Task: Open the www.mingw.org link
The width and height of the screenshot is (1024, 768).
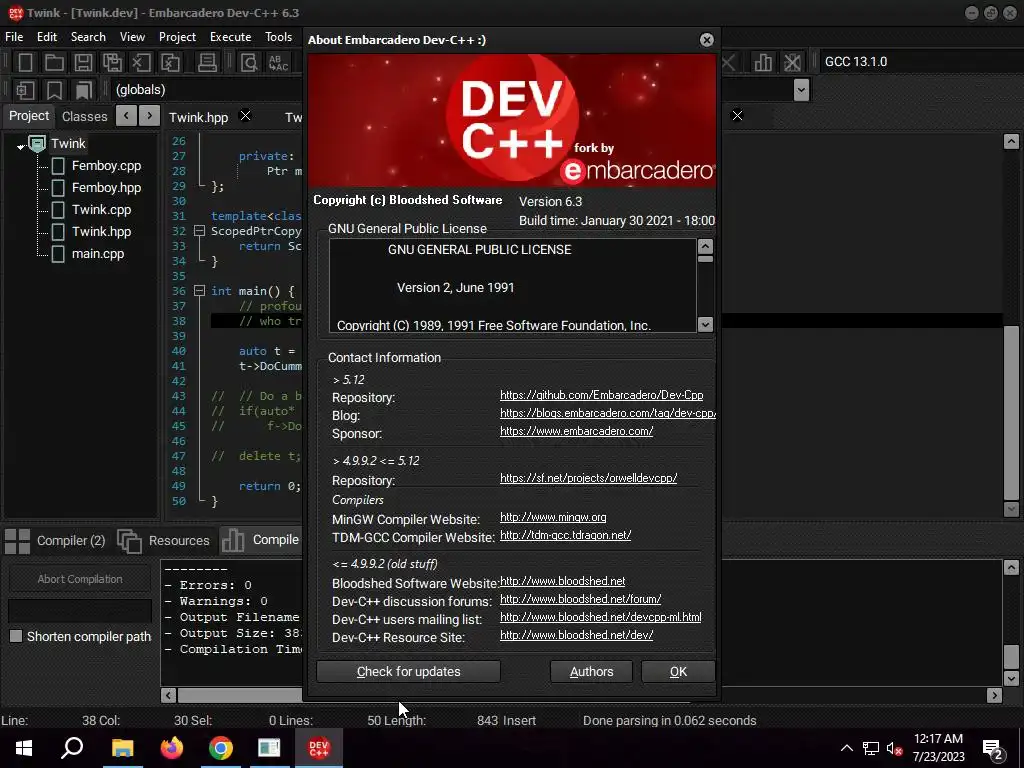Action: [x=553, y=517]
